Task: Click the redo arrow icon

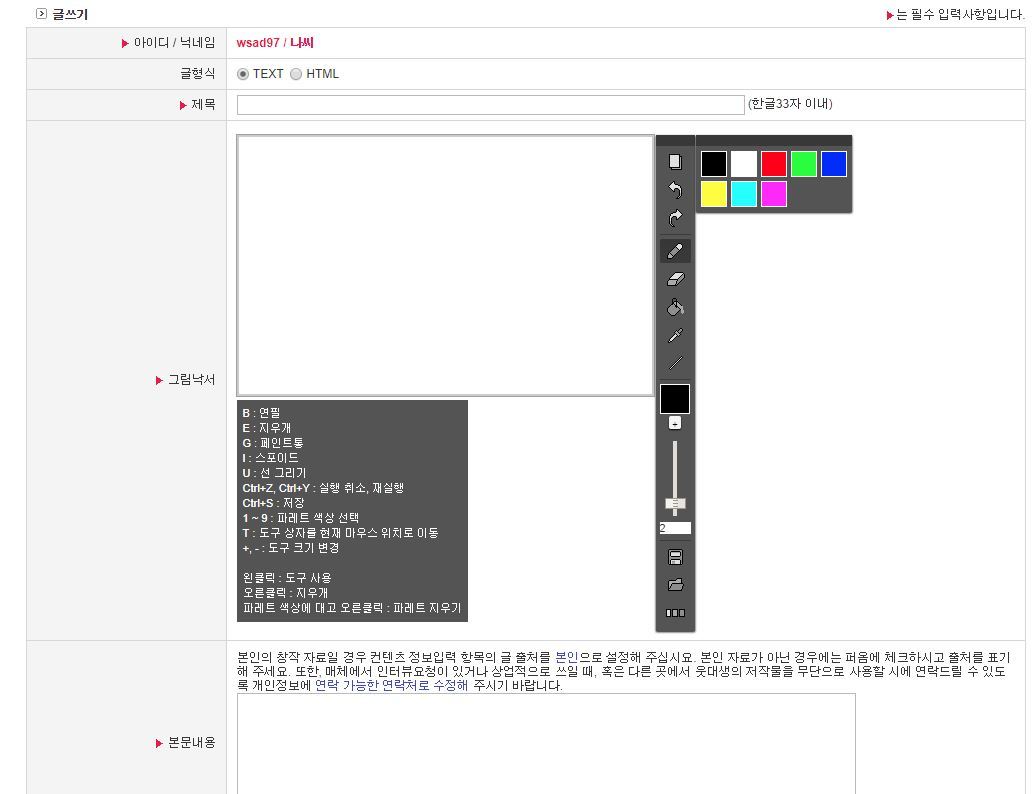Action: point(675,218)
